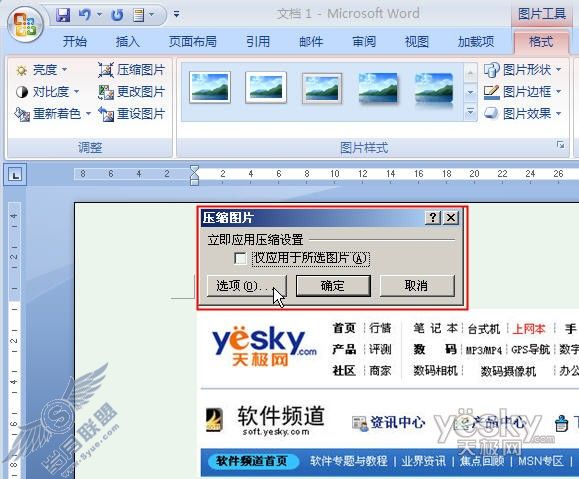
Task: Open the help question mark in dialog
Action: [433, 218]
